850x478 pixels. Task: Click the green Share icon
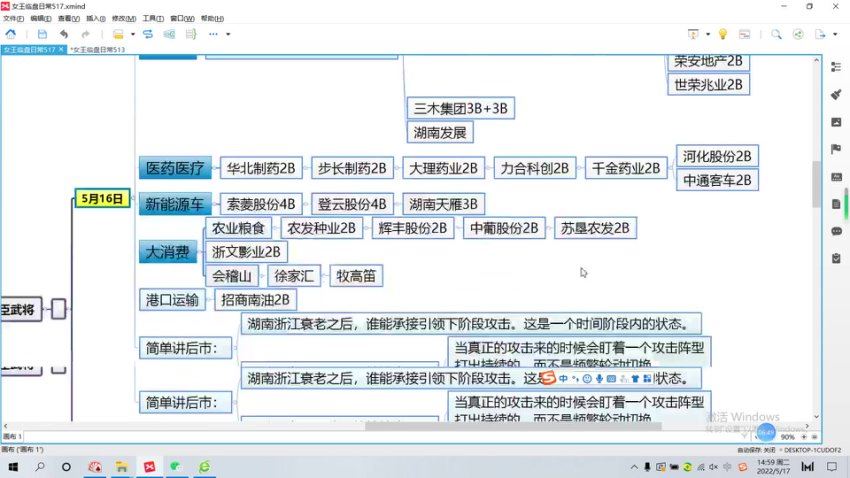coord(798,34)
